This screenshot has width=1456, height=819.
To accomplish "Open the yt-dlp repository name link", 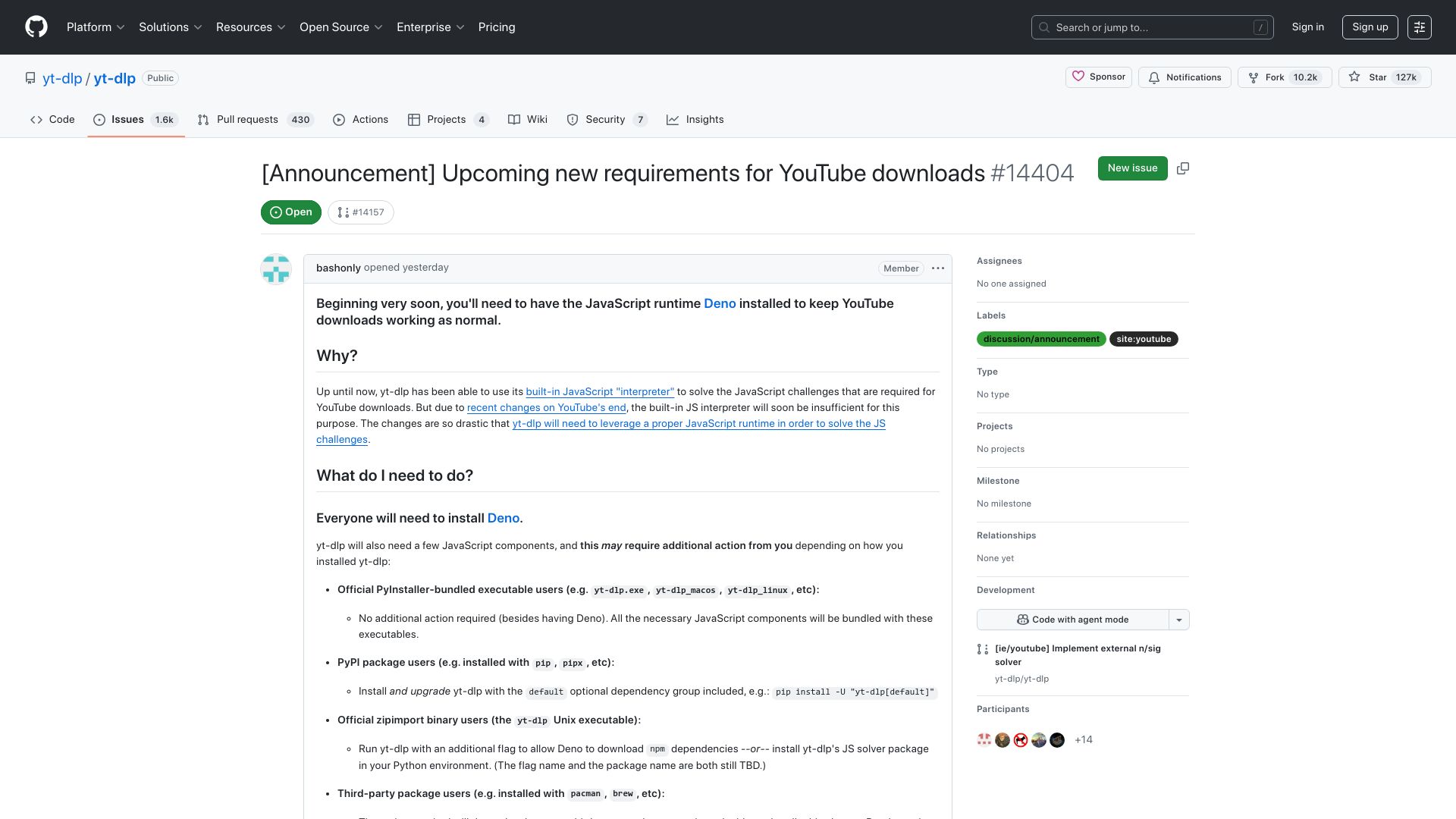I will tap(115, 78).
